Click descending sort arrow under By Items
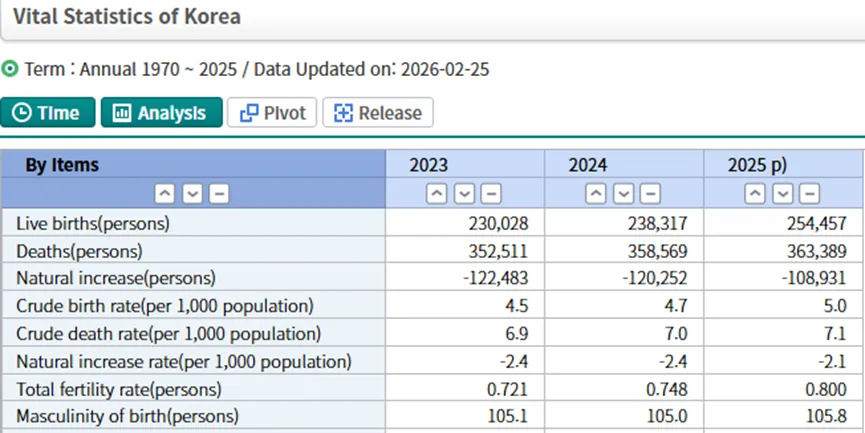The width and height of the screenshot is (865, 433). click(x=192, y=194)
